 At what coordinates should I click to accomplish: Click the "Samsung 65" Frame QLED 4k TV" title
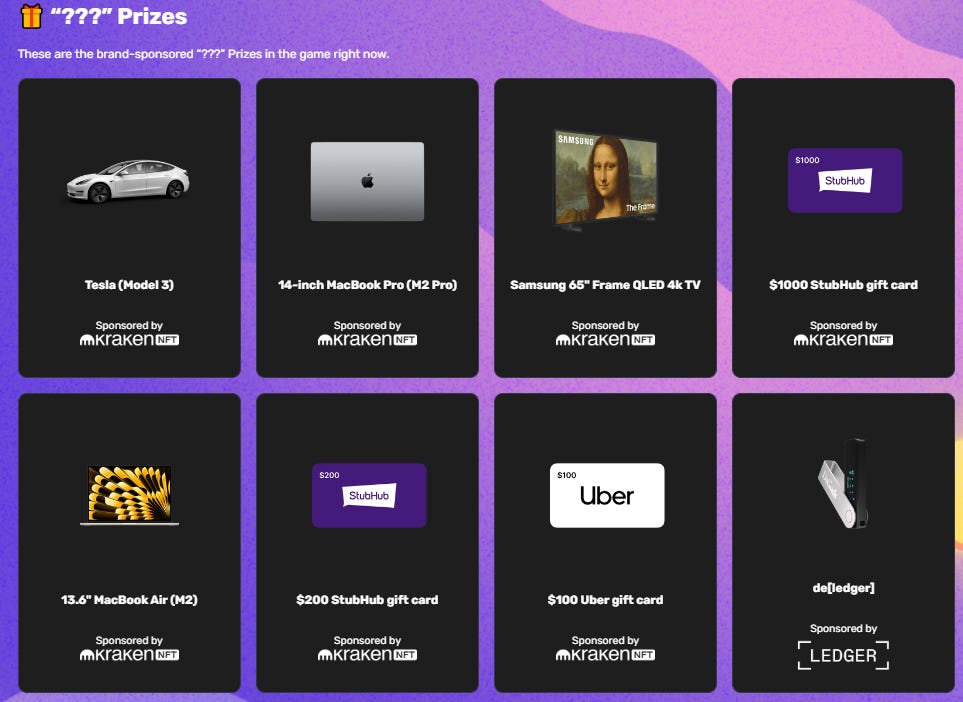[x=606, y=285]
